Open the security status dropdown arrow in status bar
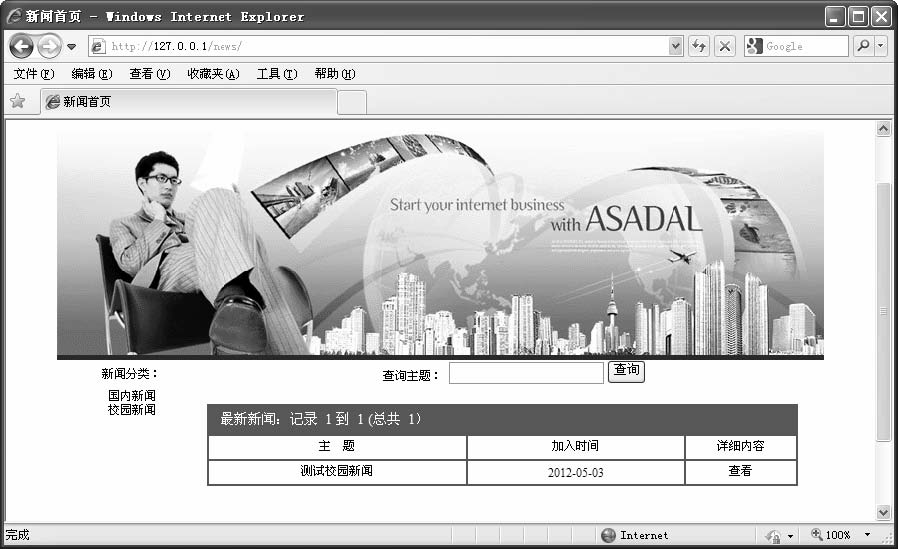The width and height of the screenshot is (898, 549). coord(790,536)
